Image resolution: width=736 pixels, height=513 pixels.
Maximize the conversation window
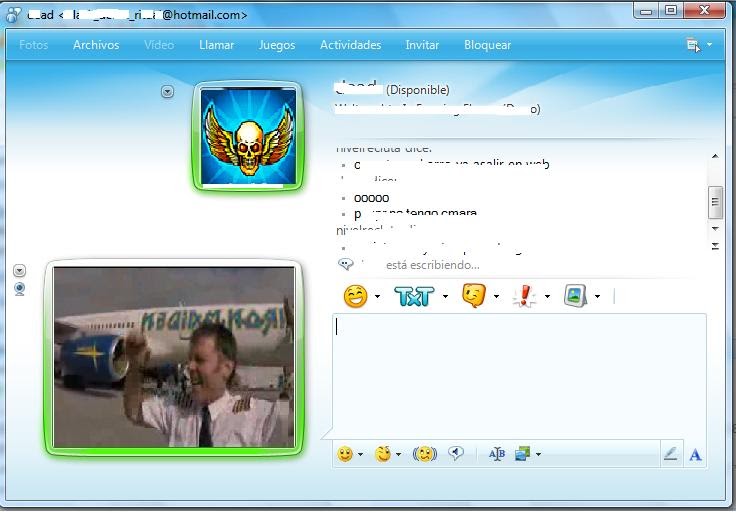point(671,10)
